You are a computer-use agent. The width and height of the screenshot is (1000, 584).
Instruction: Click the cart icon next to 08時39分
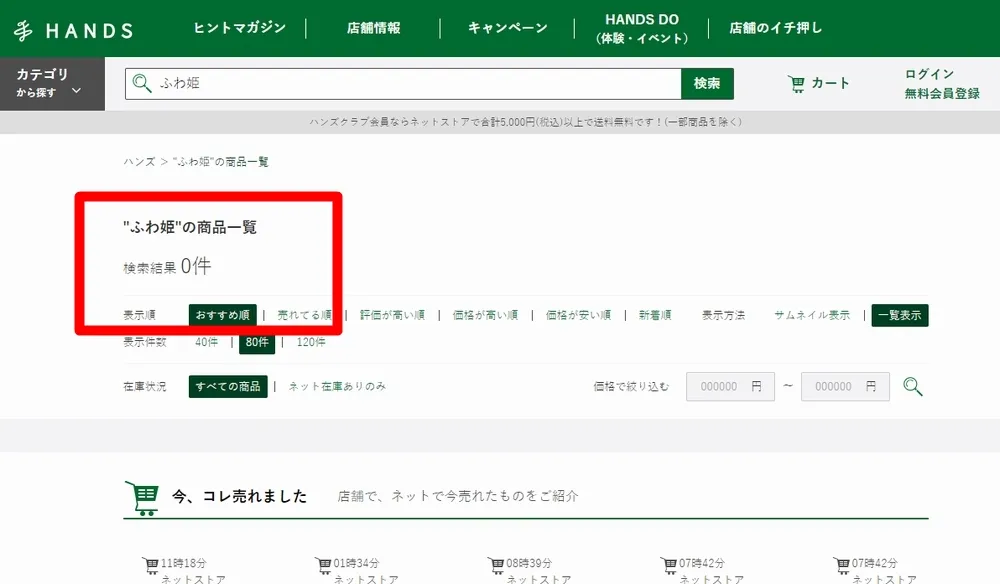point(496,565)
